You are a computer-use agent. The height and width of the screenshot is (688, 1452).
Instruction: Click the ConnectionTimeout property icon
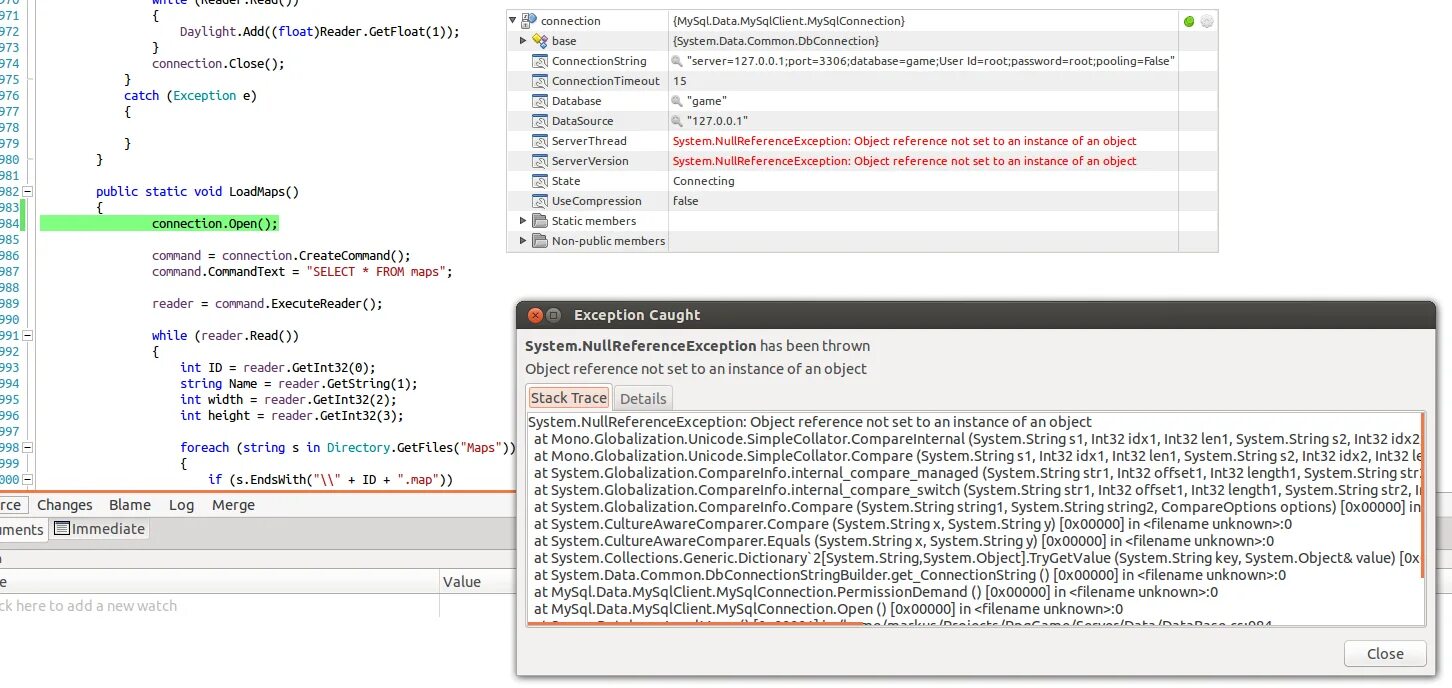541,81
